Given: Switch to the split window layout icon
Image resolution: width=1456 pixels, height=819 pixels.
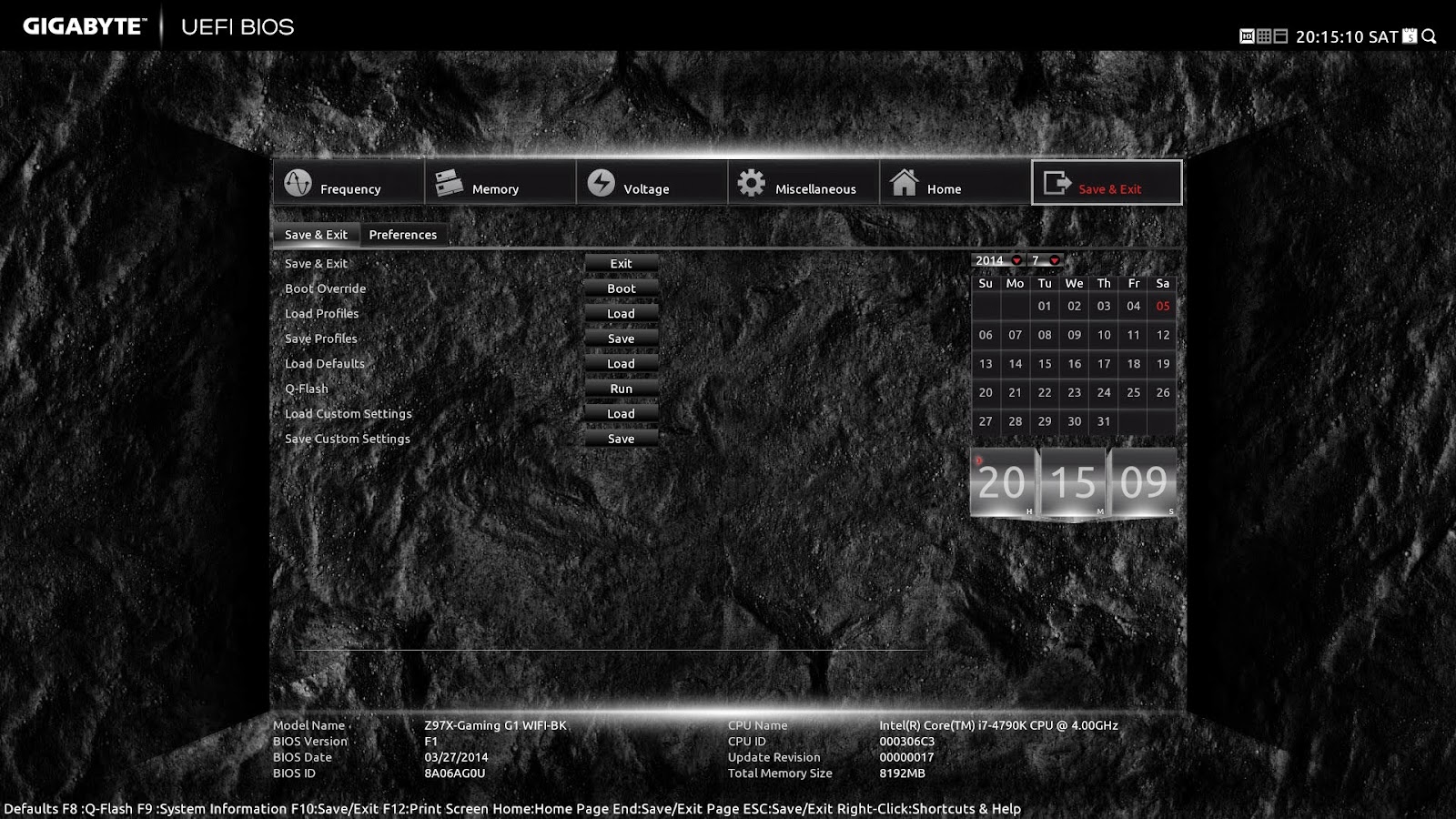Looking at the screenshot, I should pyautogui.click(x=1280, y=36).
